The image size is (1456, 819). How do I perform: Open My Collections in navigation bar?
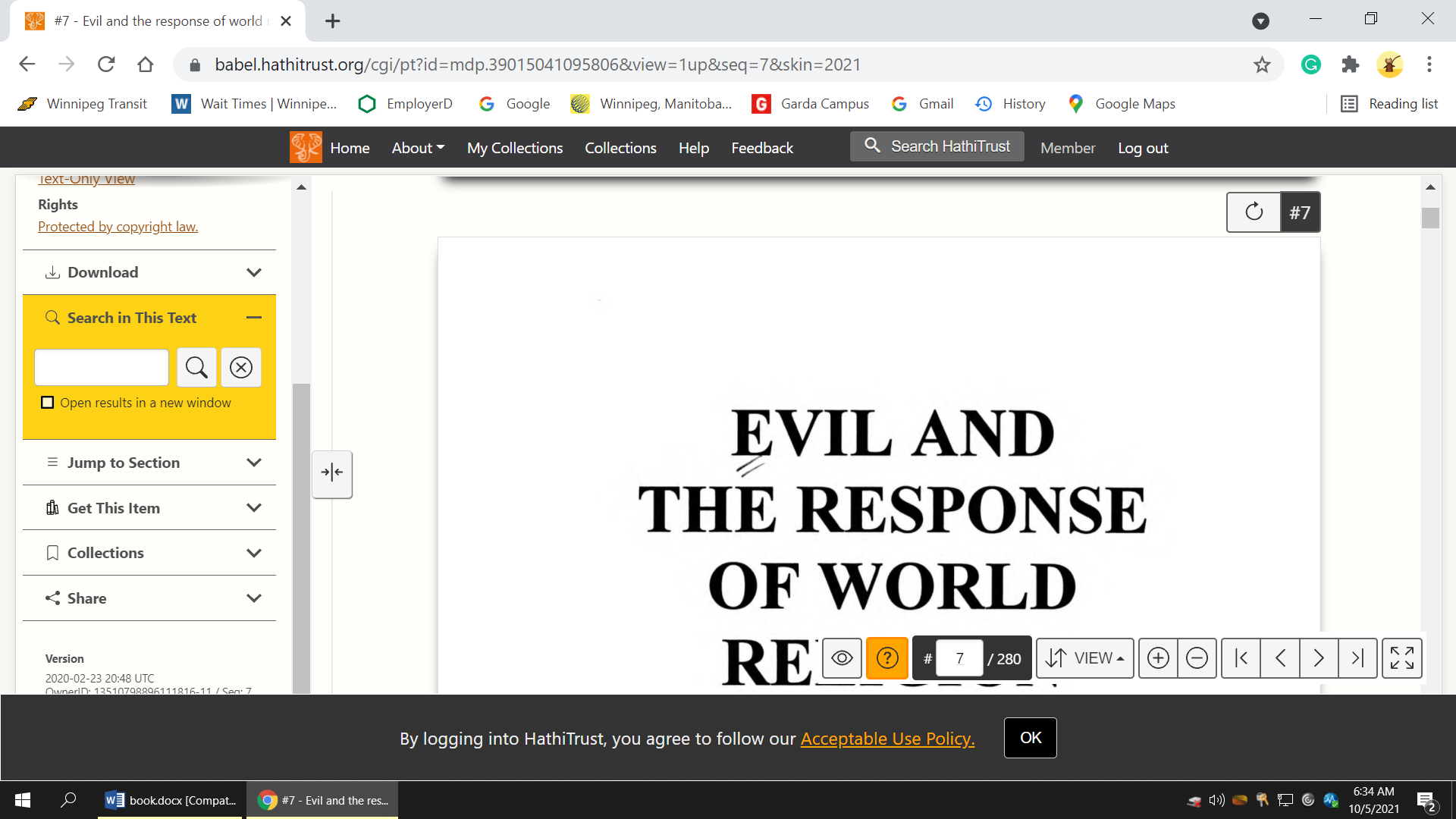(x=515, y=148)
